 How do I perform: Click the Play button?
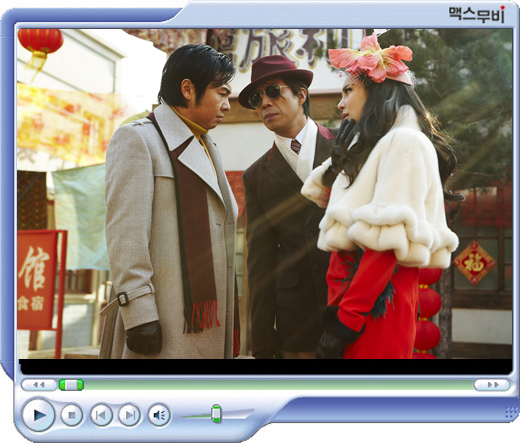coord(39,415)
